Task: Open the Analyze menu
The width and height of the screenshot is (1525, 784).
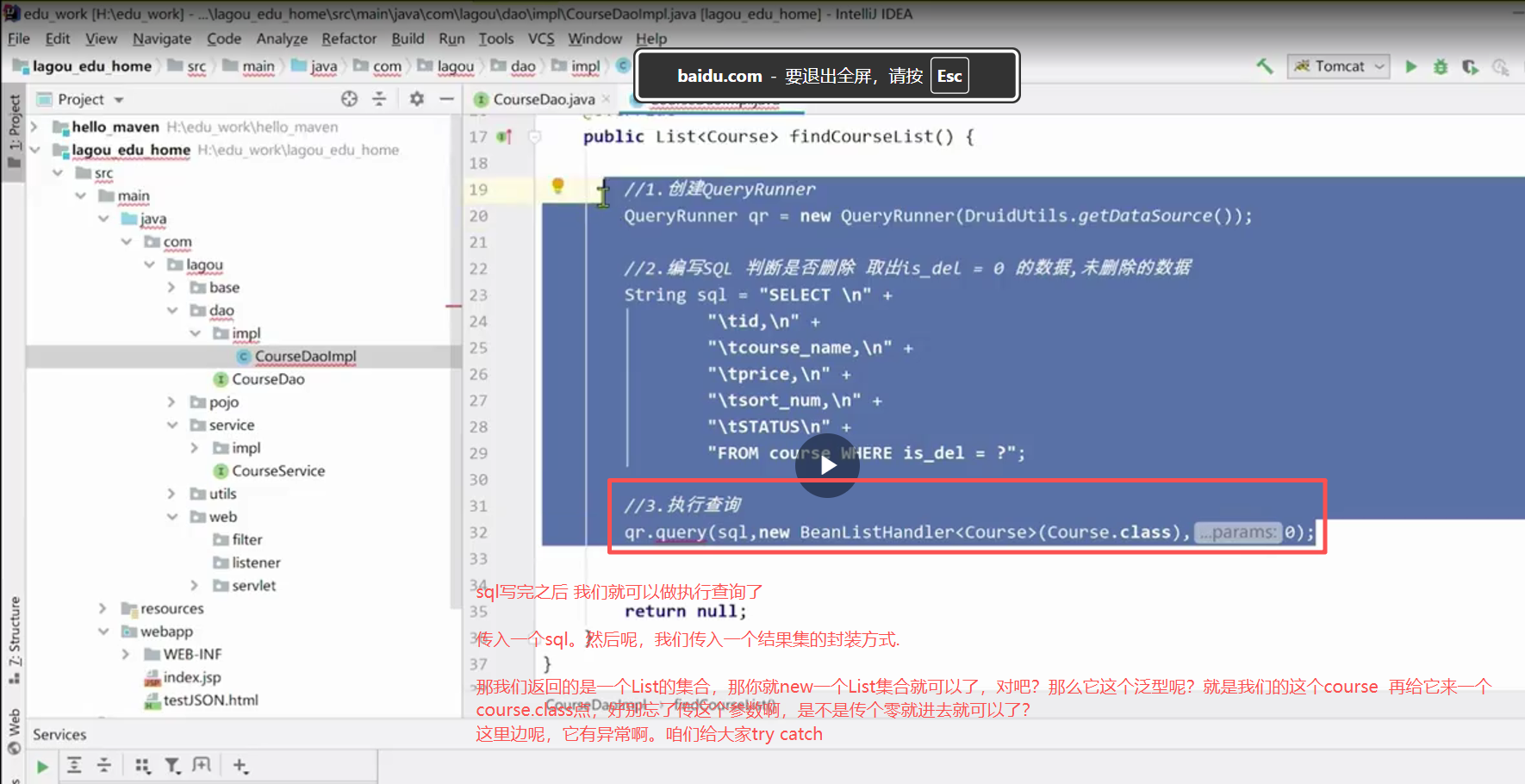Action: (282, 39)
